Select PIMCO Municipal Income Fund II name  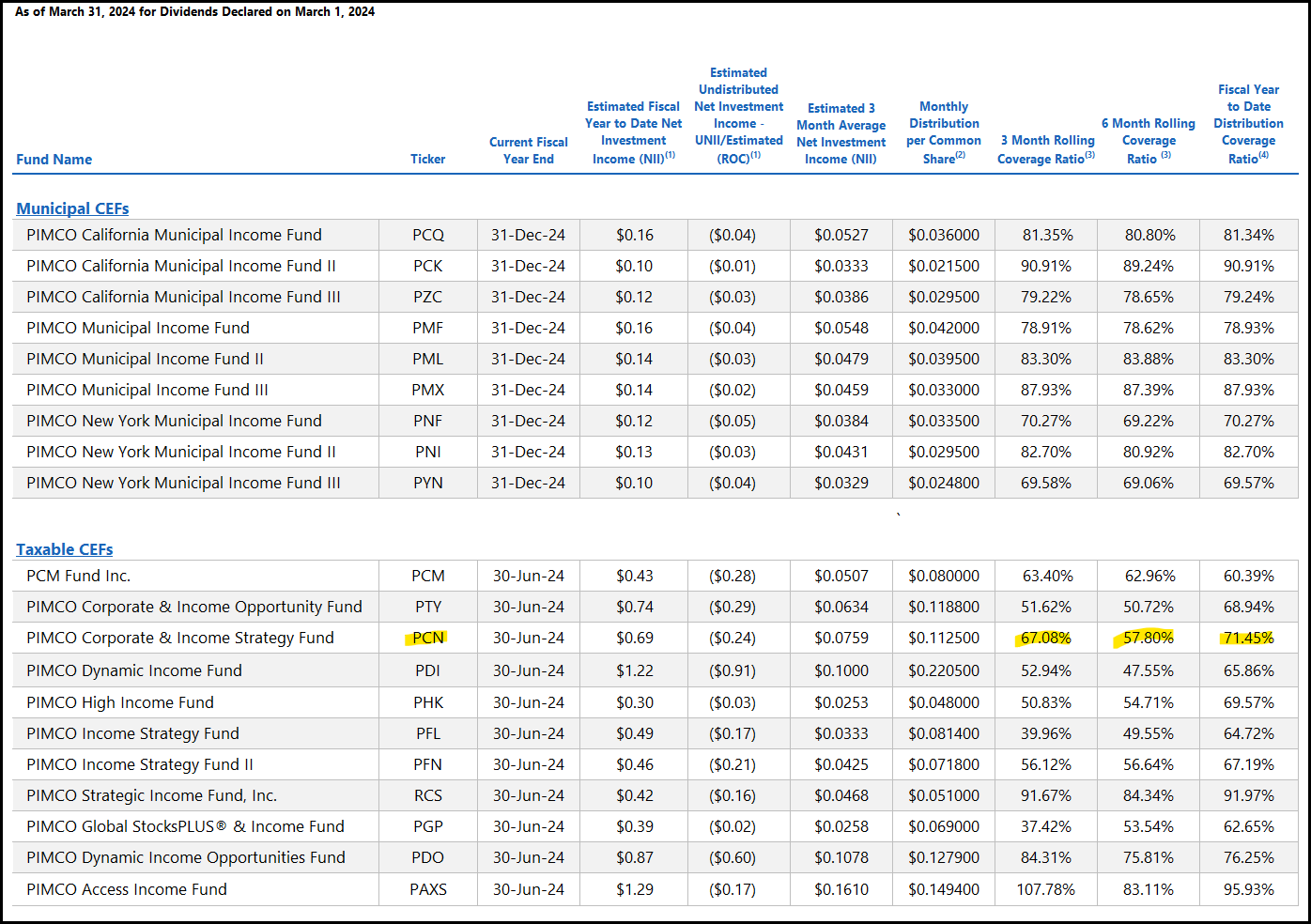[x=145, y=359]
